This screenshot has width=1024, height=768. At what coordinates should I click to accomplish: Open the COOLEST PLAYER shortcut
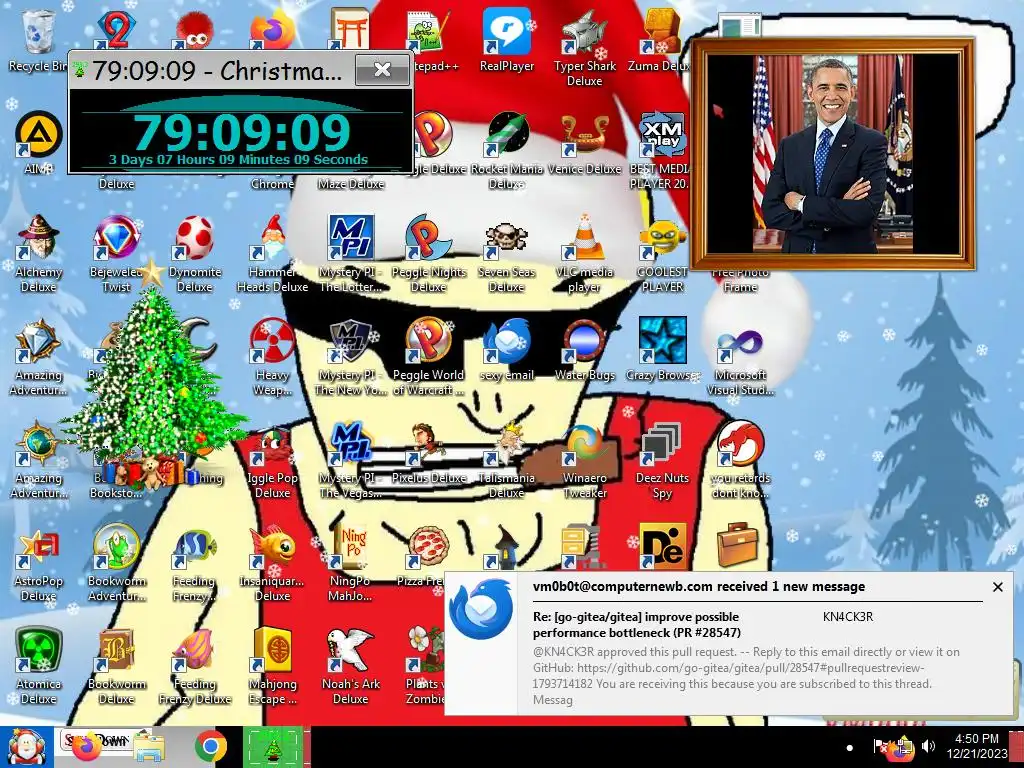tap(662, 253)
